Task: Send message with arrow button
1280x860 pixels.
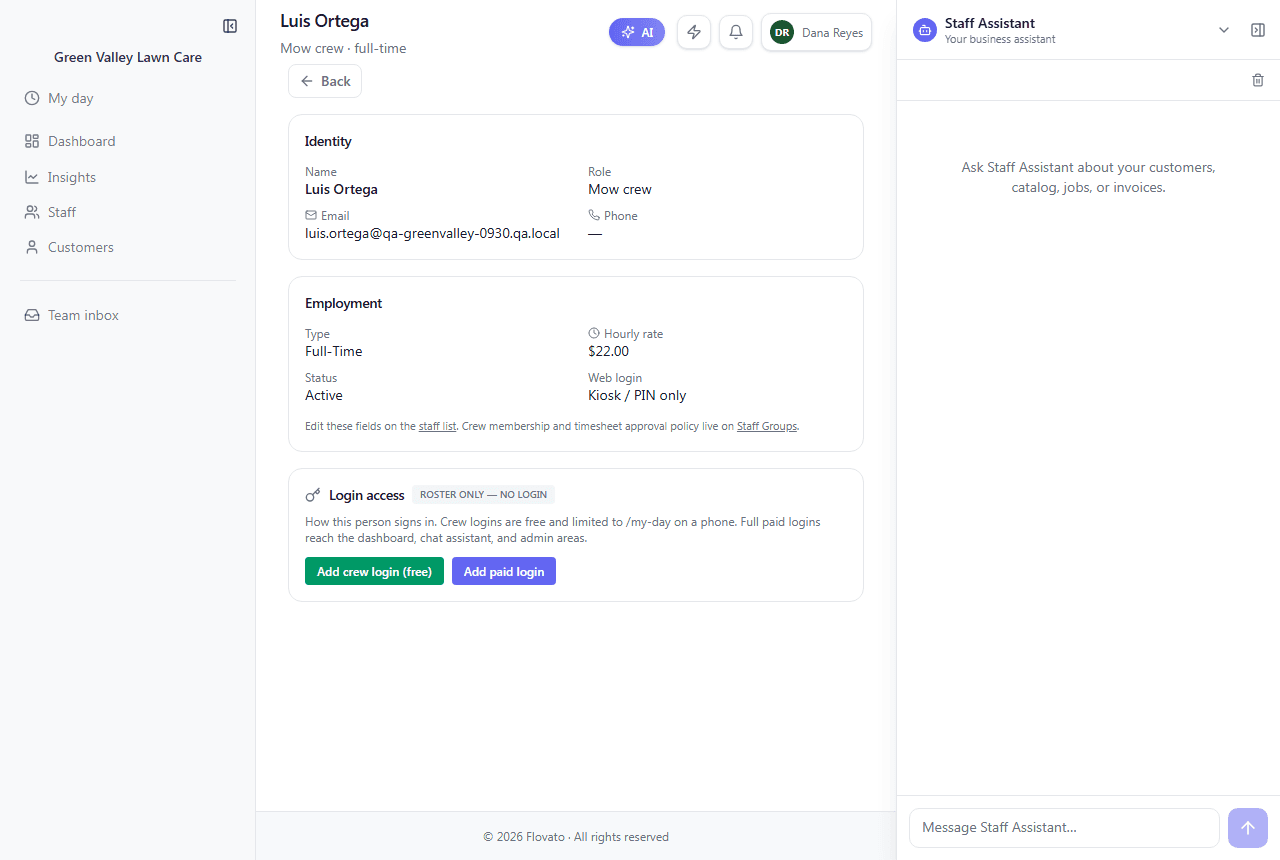Action: click(1248, 828)
